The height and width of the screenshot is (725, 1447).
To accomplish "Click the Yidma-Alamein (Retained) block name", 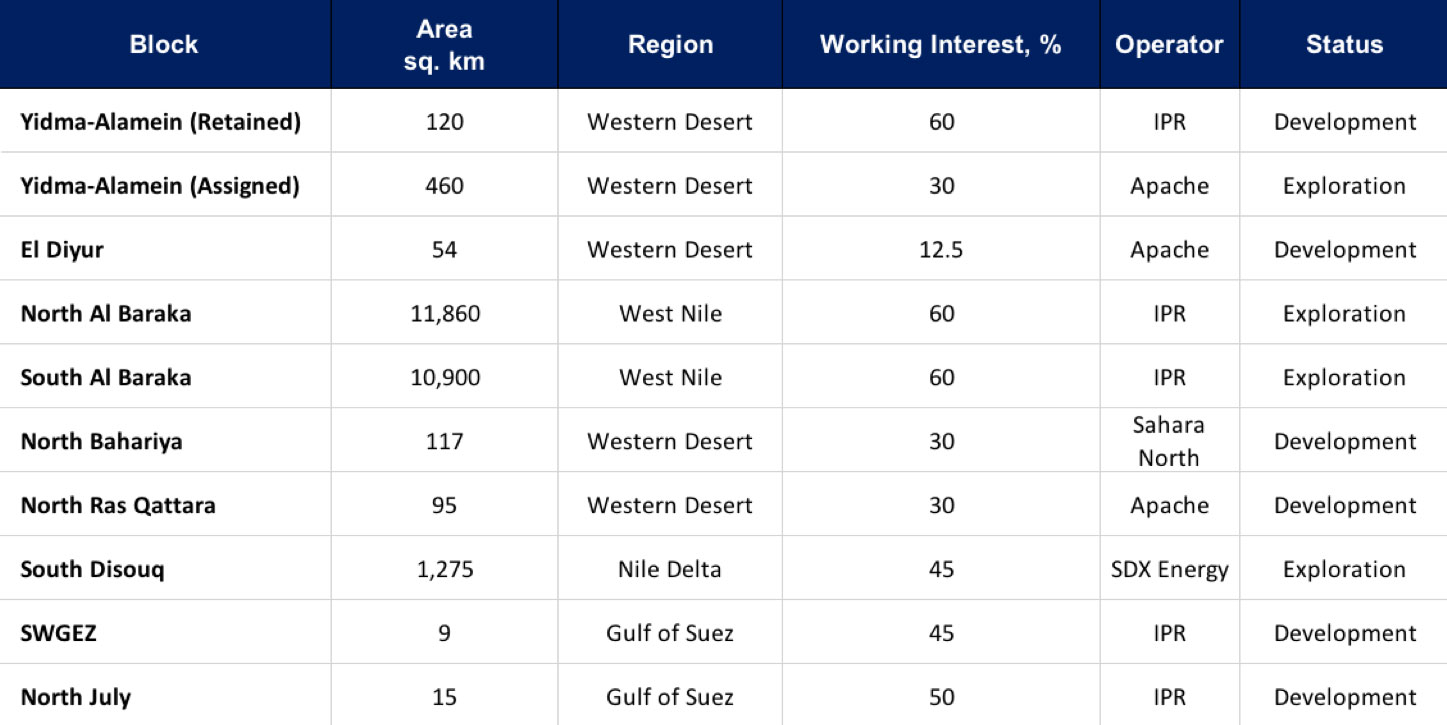I will [x=161, y=122].
